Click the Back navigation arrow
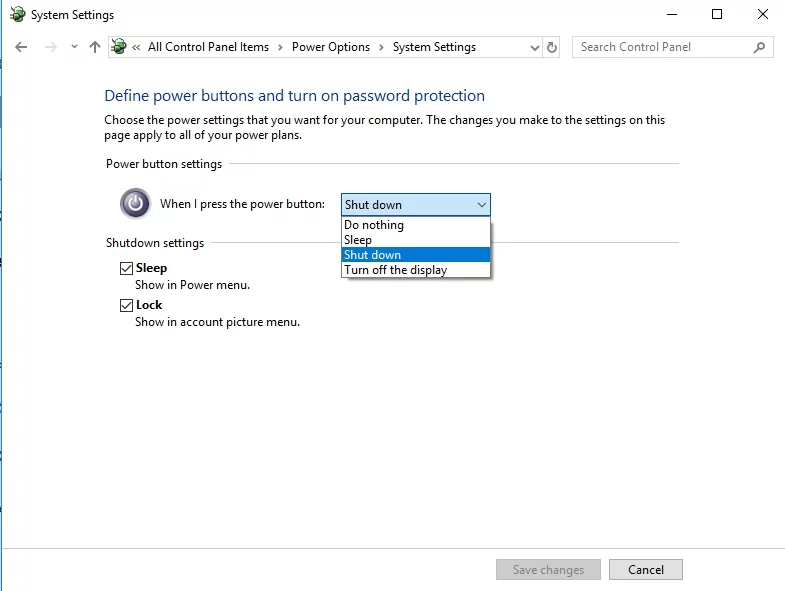Viewport: 785px width, 591px height. [x=21, y=47]
